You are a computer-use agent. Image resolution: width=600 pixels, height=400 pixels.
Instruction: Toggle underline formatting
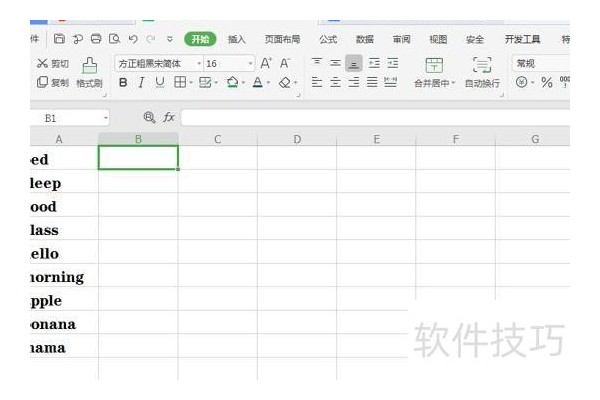coord(160,82)
